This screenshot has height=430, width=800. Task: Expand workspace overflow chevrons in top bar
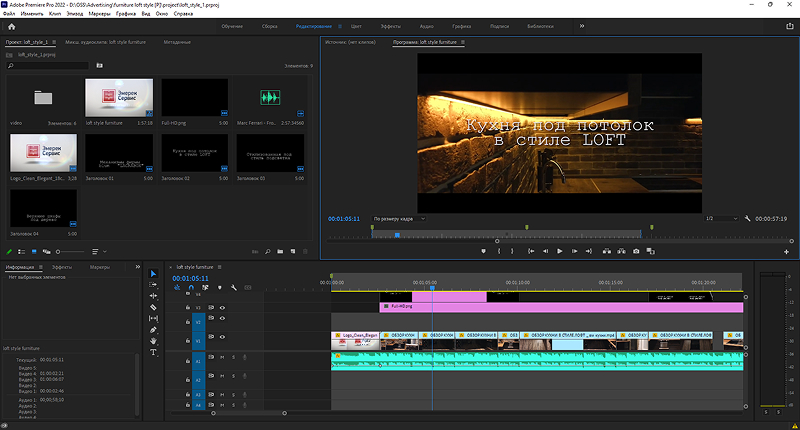pos(582,26)
